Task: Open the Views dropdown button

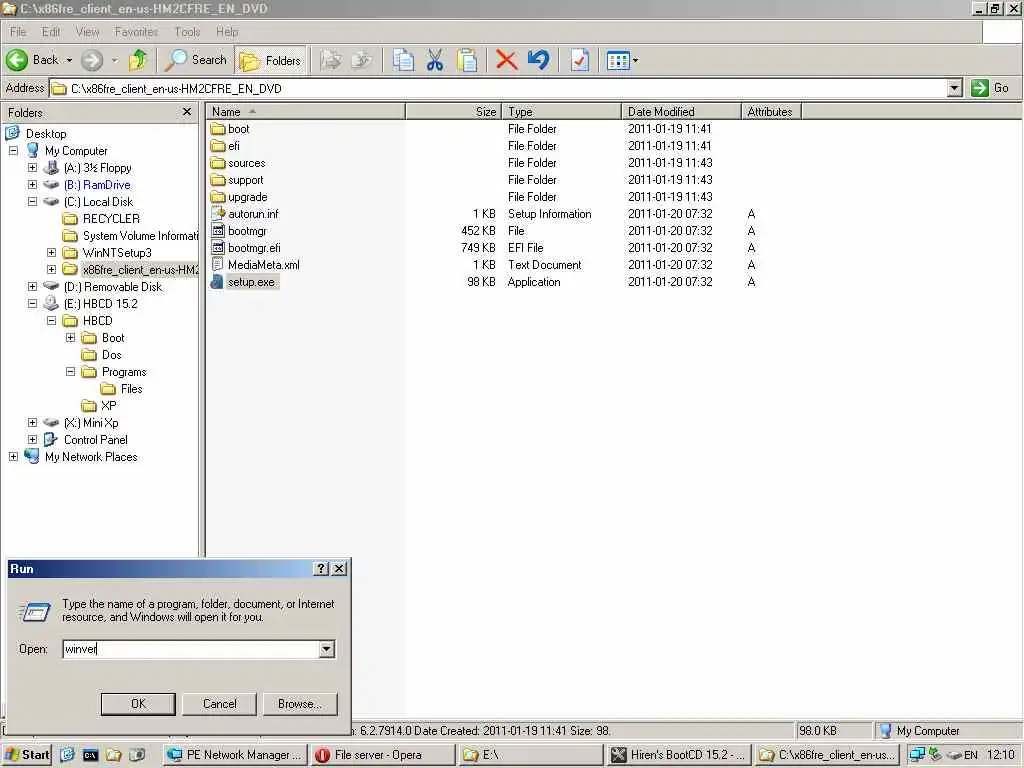Action: pyautogui.click(x=622, y=61)
